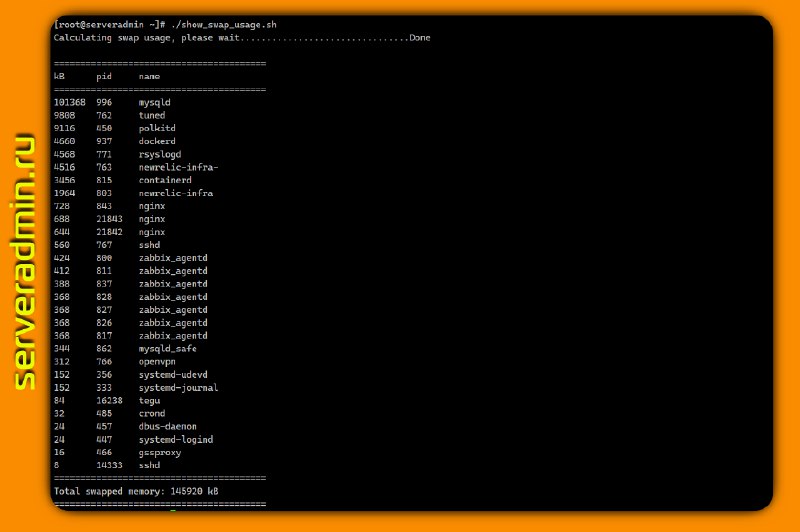Select the 'dbus-daemon' process name
800x532 pixels.
[x=168, y=427]
